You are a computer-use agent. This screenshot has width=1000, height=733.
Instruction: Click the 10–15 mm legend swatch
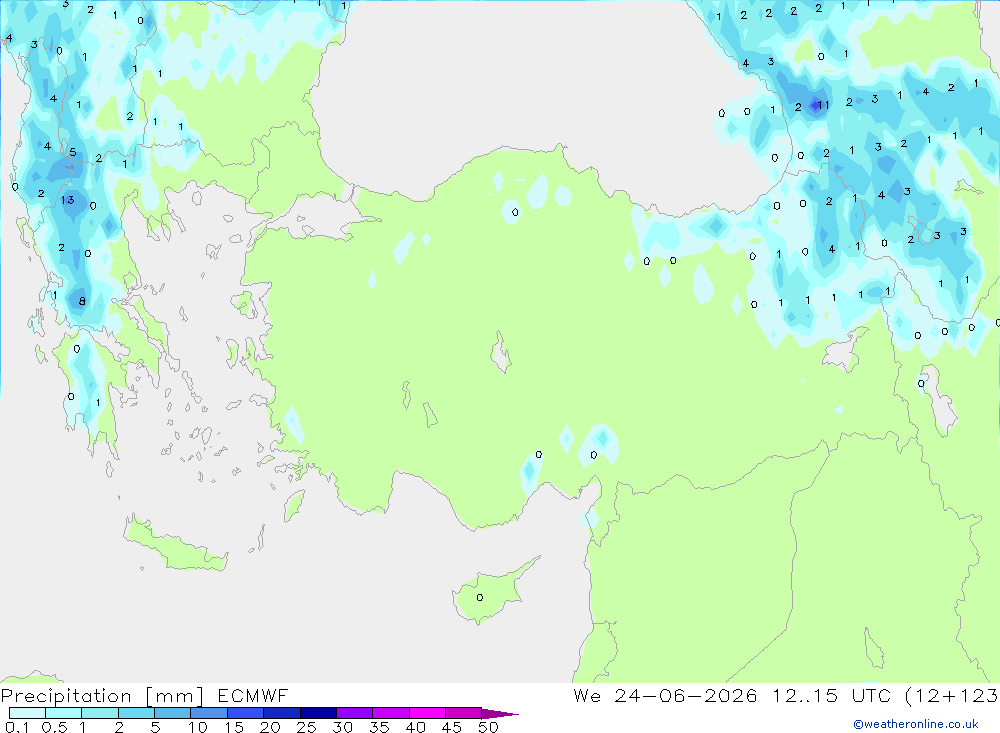click(209, 713)
